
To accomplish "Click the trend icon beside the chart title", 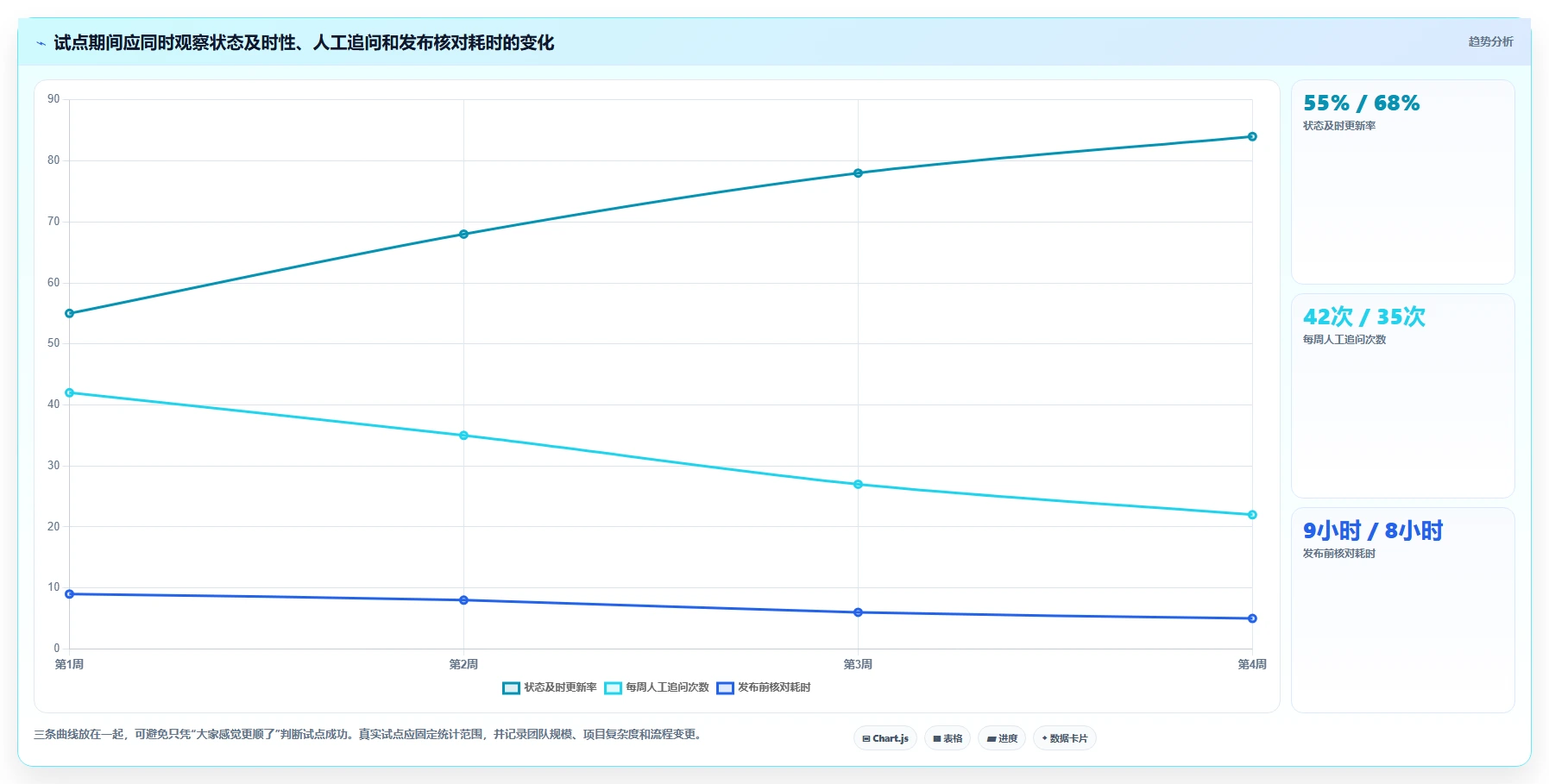I will pyautogui.click(x=41, y=43).
